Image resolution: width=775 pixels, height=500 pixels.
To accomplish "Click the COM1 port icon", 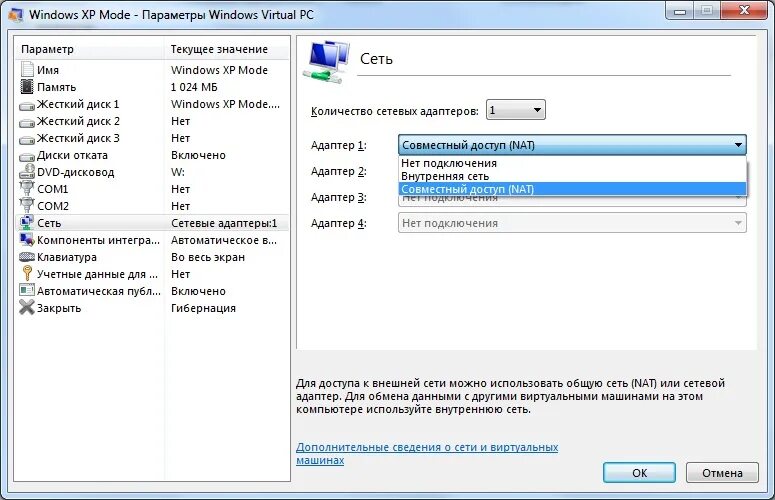I will click(27, 188).
